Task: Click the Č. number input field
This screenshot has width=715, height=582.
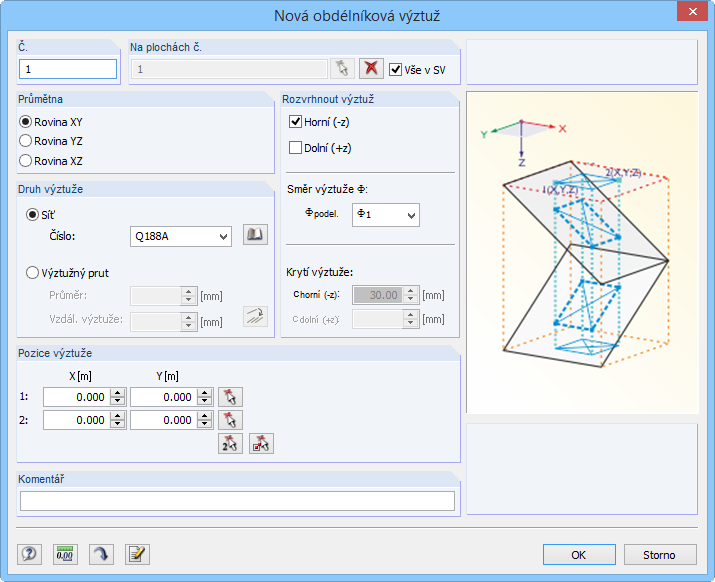Action: point(68,69)
